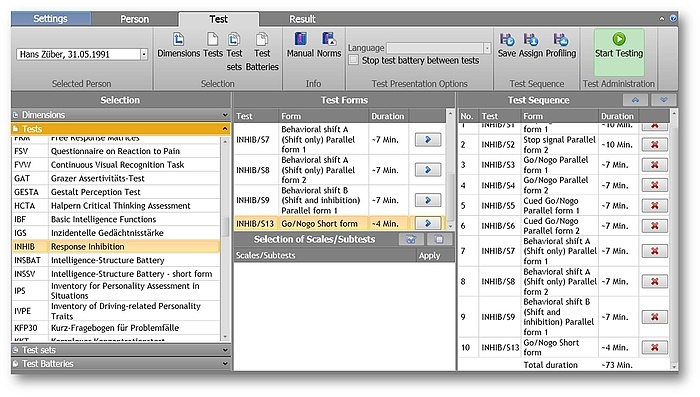Open the Test Batteries icon in ribbon
Image resolution: width=700 pixels, height=397 pixels.
(x=262, y=51)
